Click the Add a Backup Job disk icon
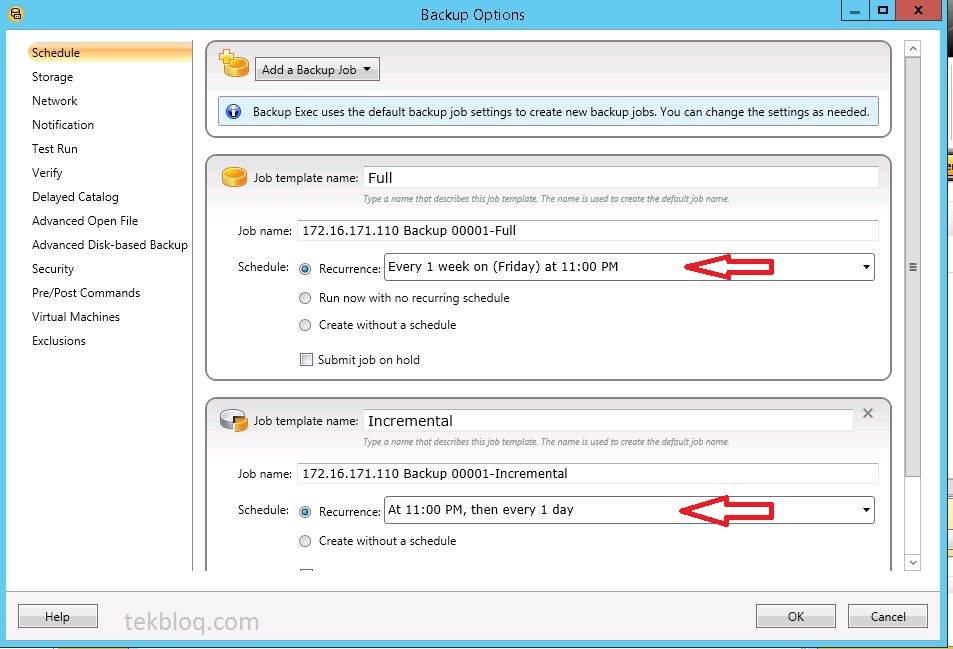 234,63
